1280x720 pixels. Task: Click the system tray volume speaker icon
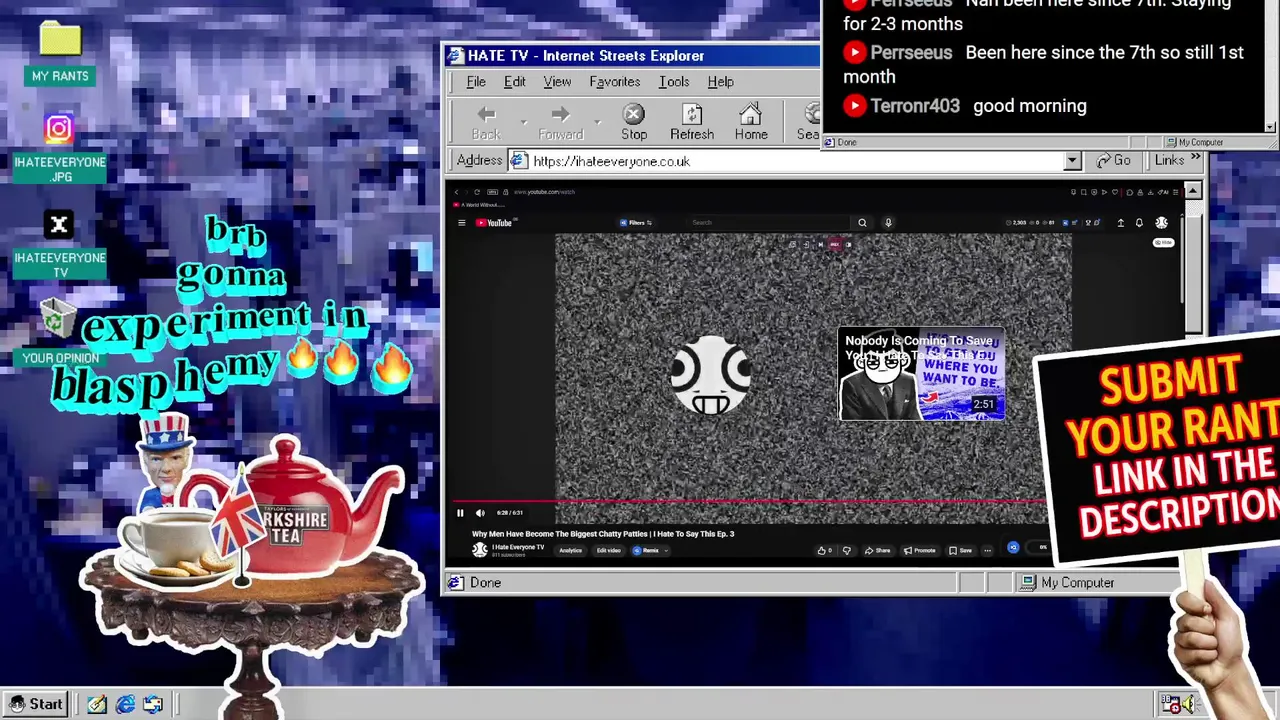pos(1187,705)
